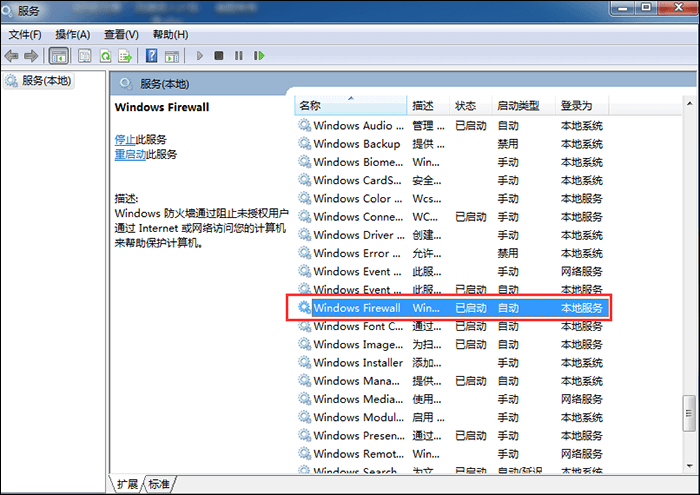Select the Windows Conne... service row
The width and height of the screenshot is (700, 495).
click(452, 217)
